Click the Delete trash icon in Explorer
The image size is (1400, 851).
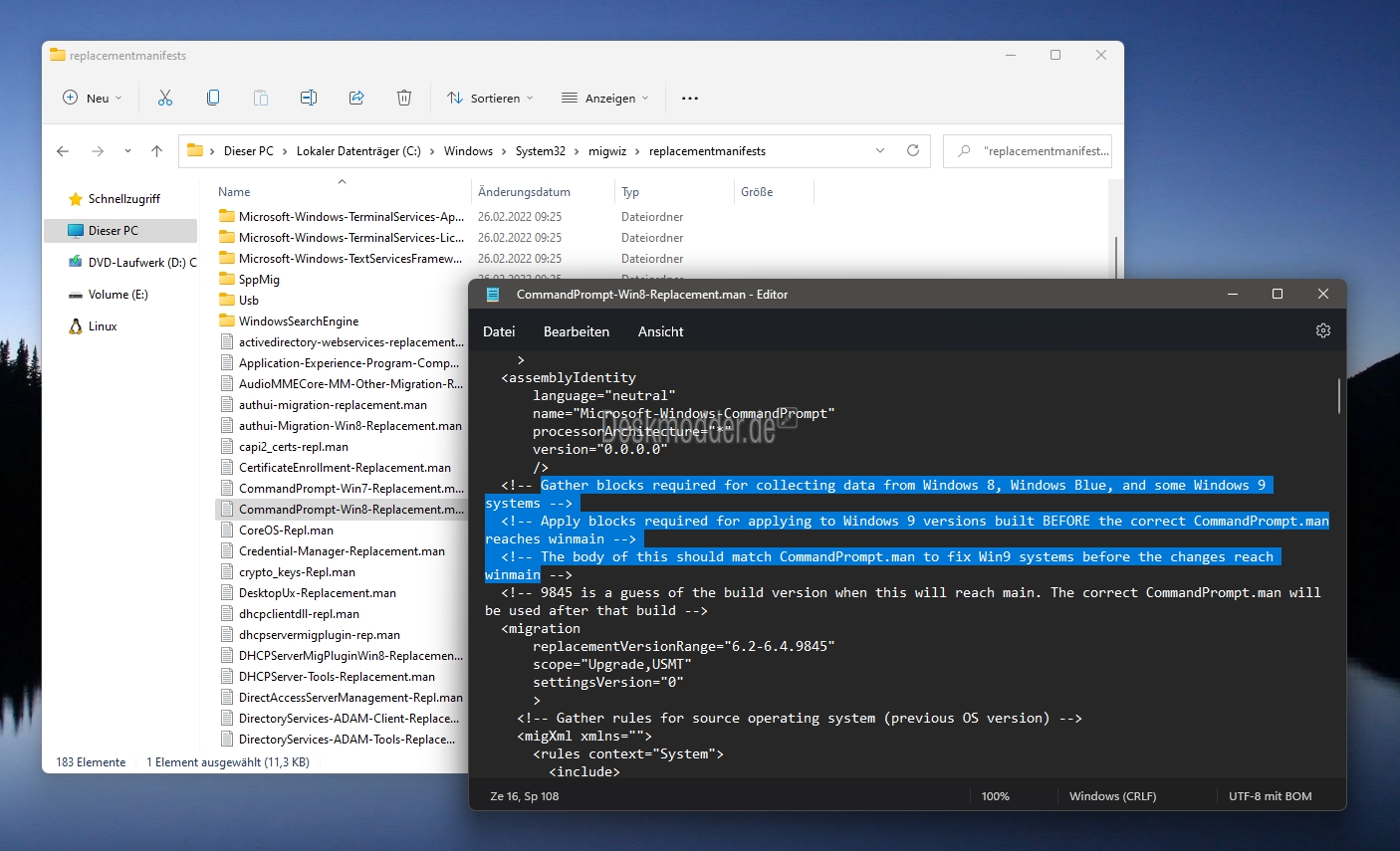tap(404, 98)
